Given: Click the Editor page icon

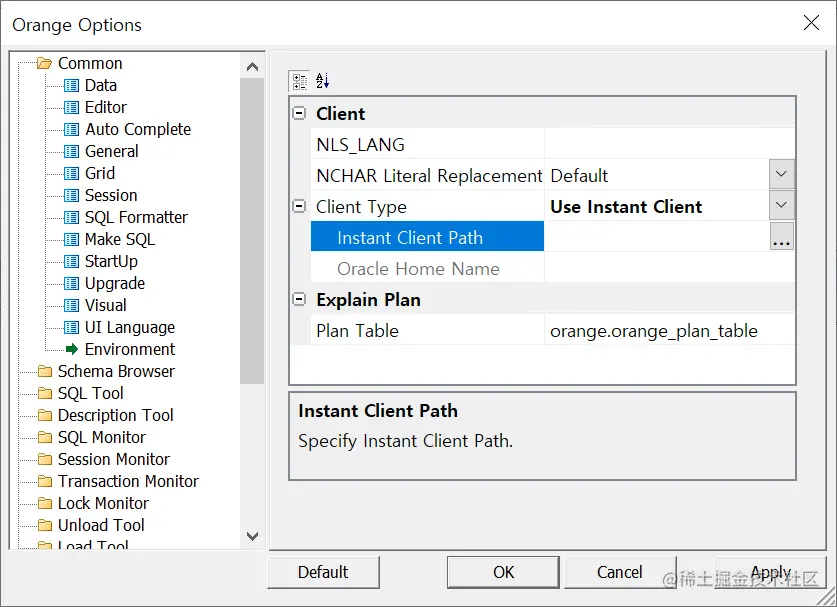Looking at the screenshot, I should [x=72, y=107].
